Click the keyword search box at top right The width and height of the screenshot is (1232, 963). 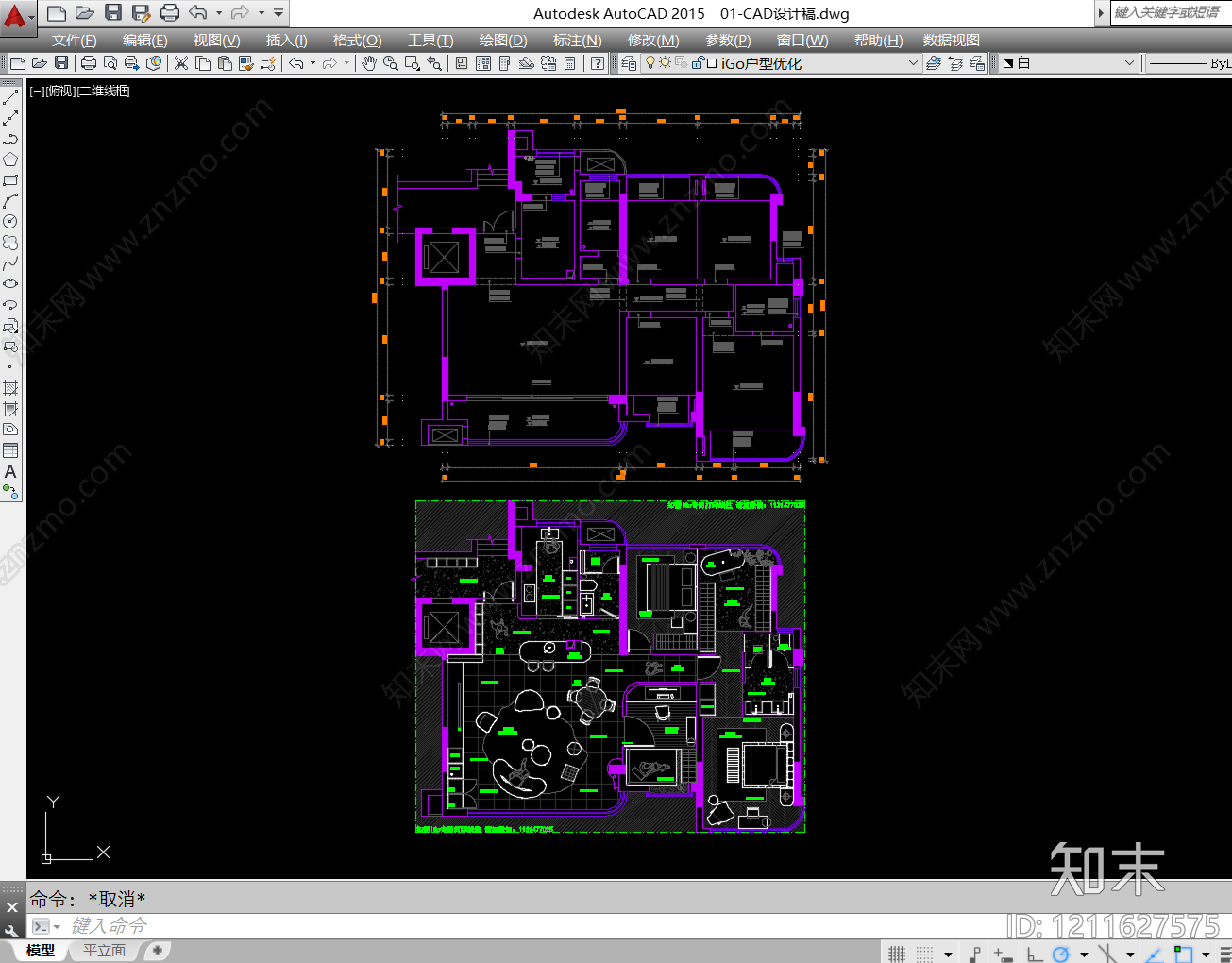[1171, 12]
